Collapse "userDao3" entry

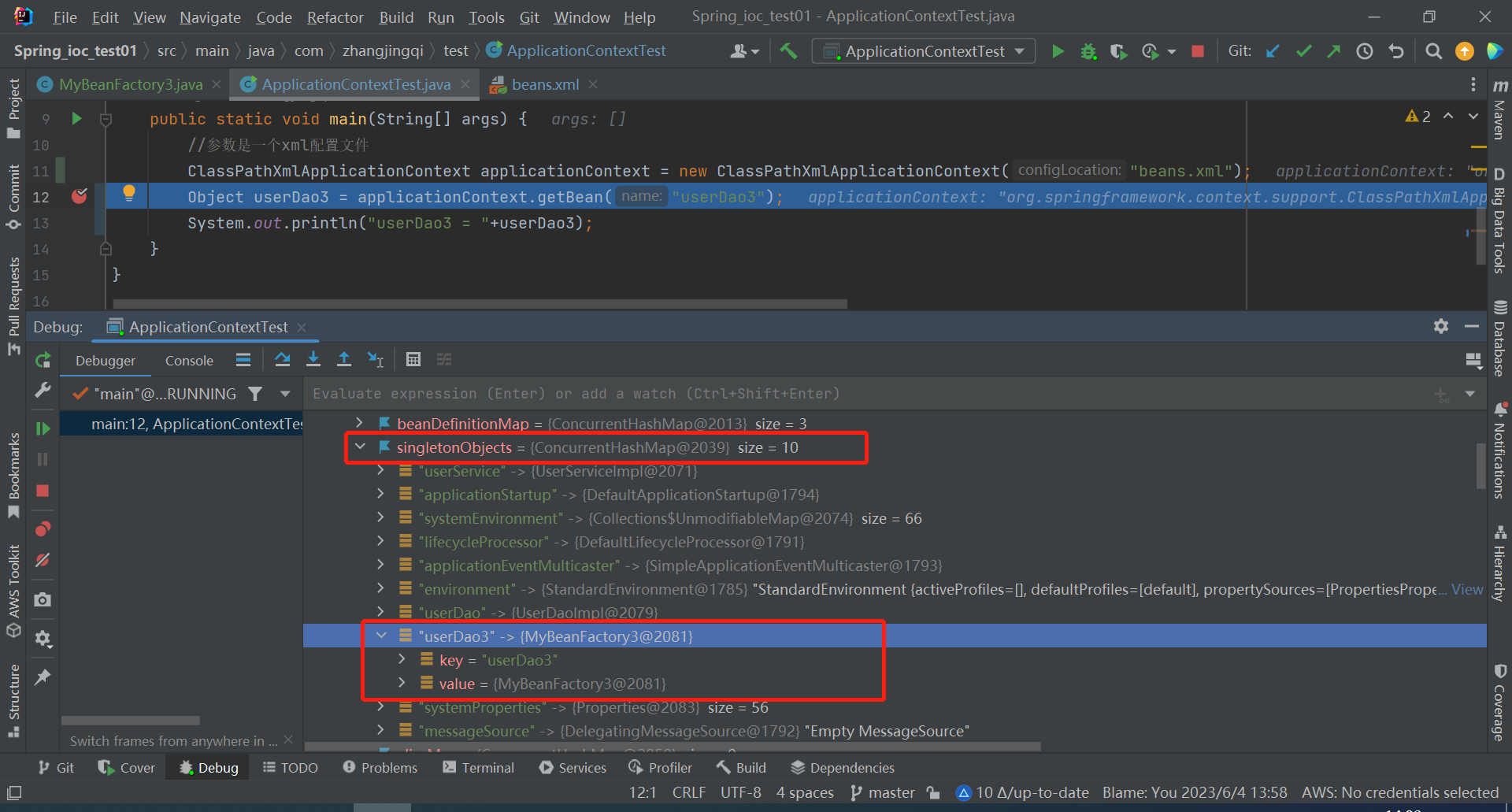click(381, 635)
